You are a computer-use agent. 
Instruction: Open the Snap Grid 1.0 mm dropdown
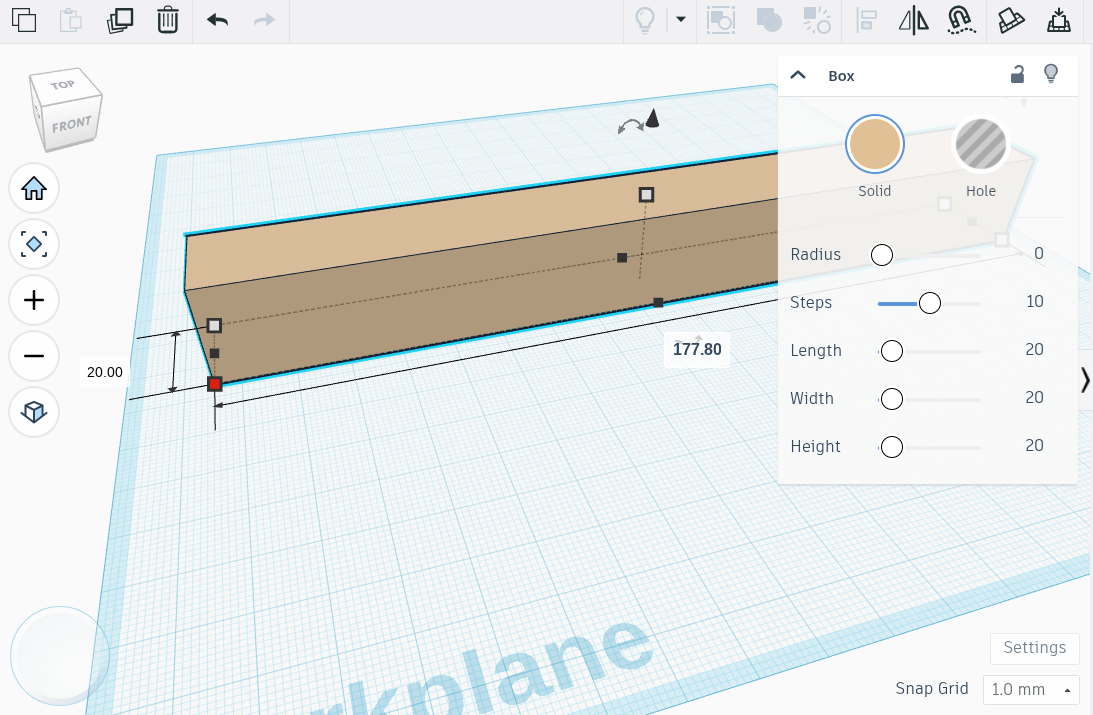pos(1031,690)
